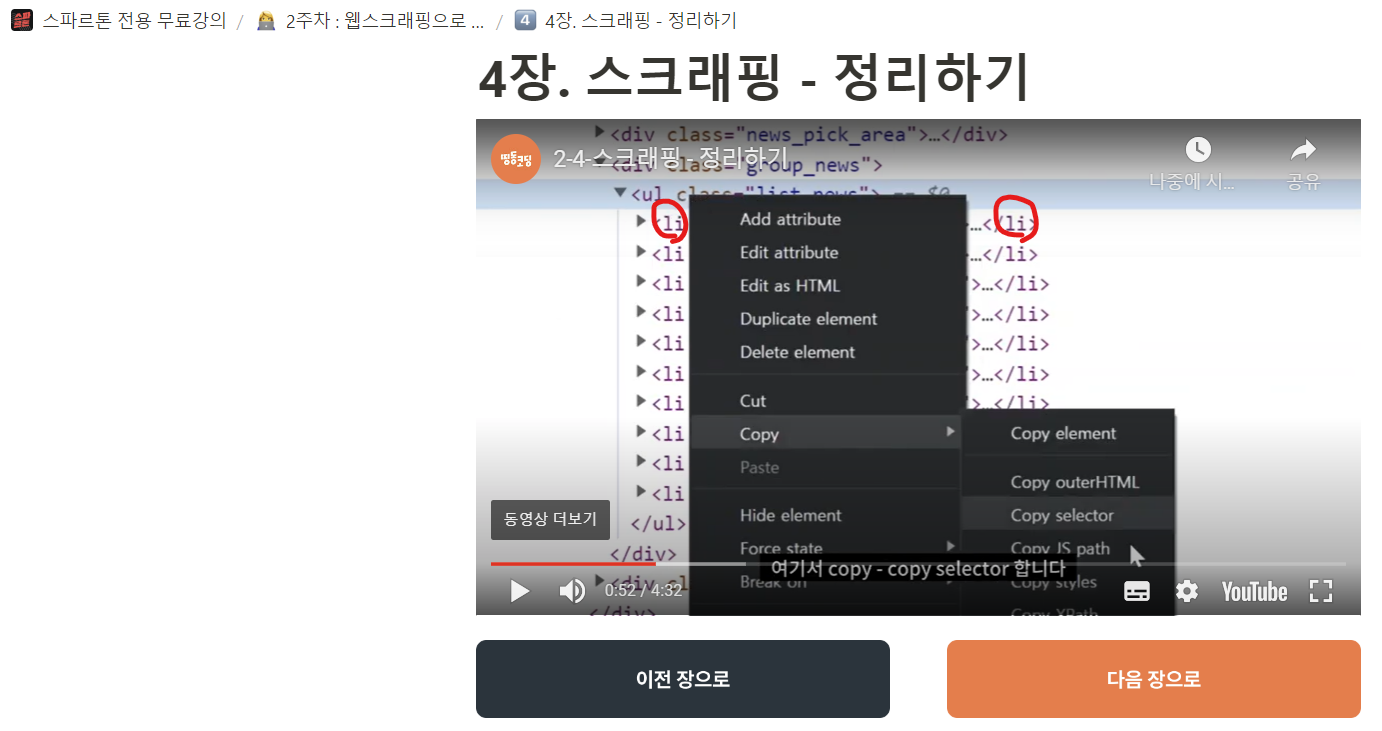
Task: Click the 2주차 breadcrumb emoji icon
Action: 266,21
